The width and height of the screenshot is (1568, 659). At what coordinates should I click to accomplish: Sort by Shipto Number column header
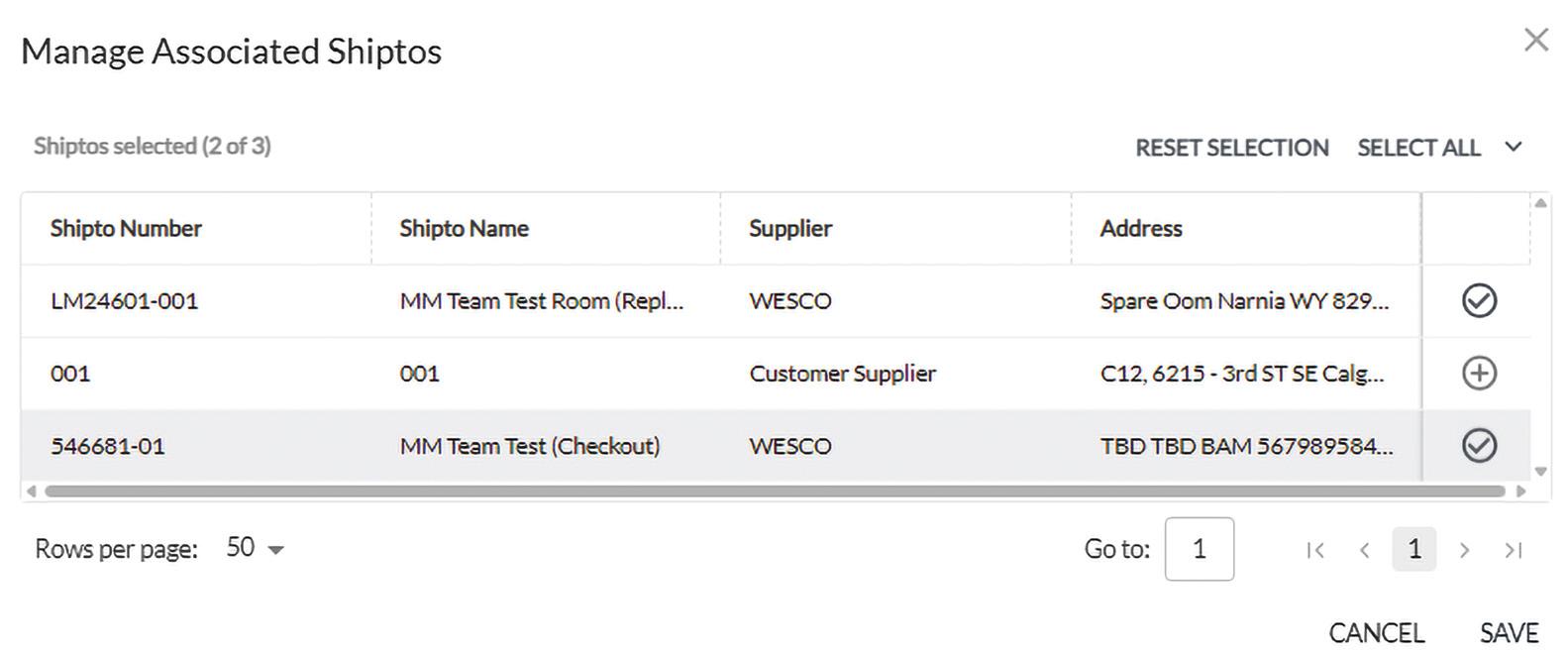(126, 228)
